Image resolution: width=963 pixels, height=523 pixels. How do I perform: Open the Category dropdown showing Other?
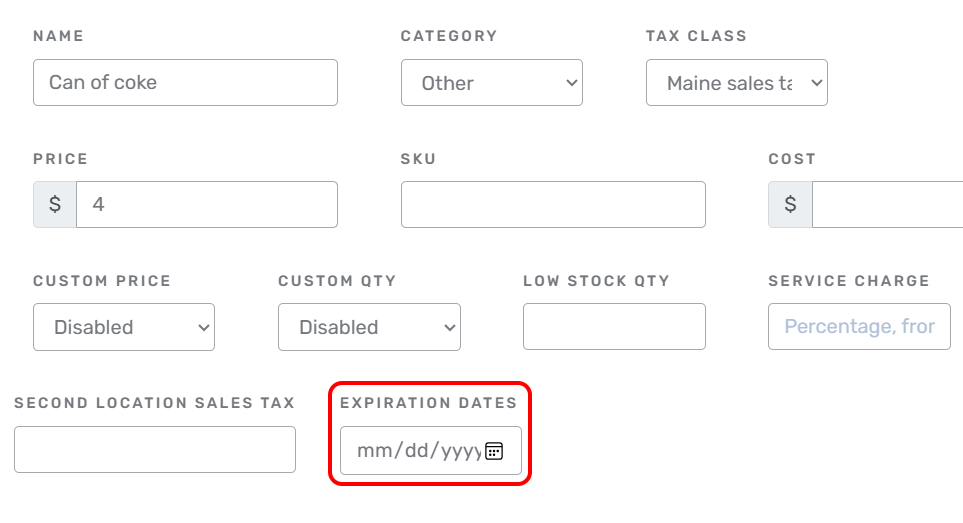coord(492,83)
